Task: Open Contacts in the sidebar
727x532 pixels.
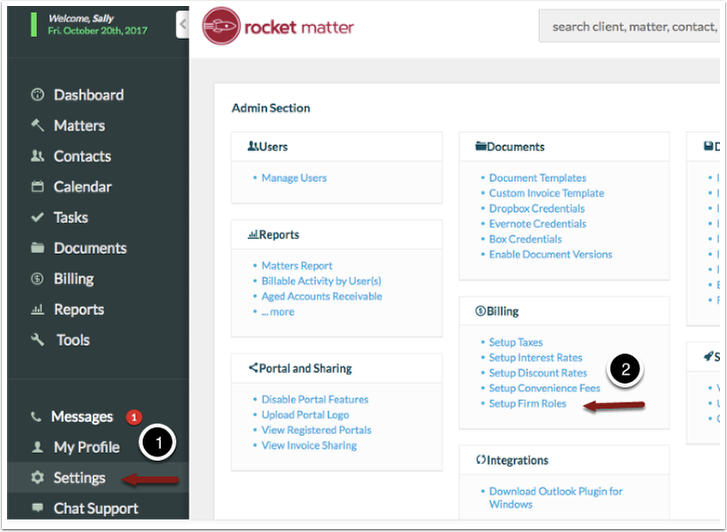Action: [82, 156]
